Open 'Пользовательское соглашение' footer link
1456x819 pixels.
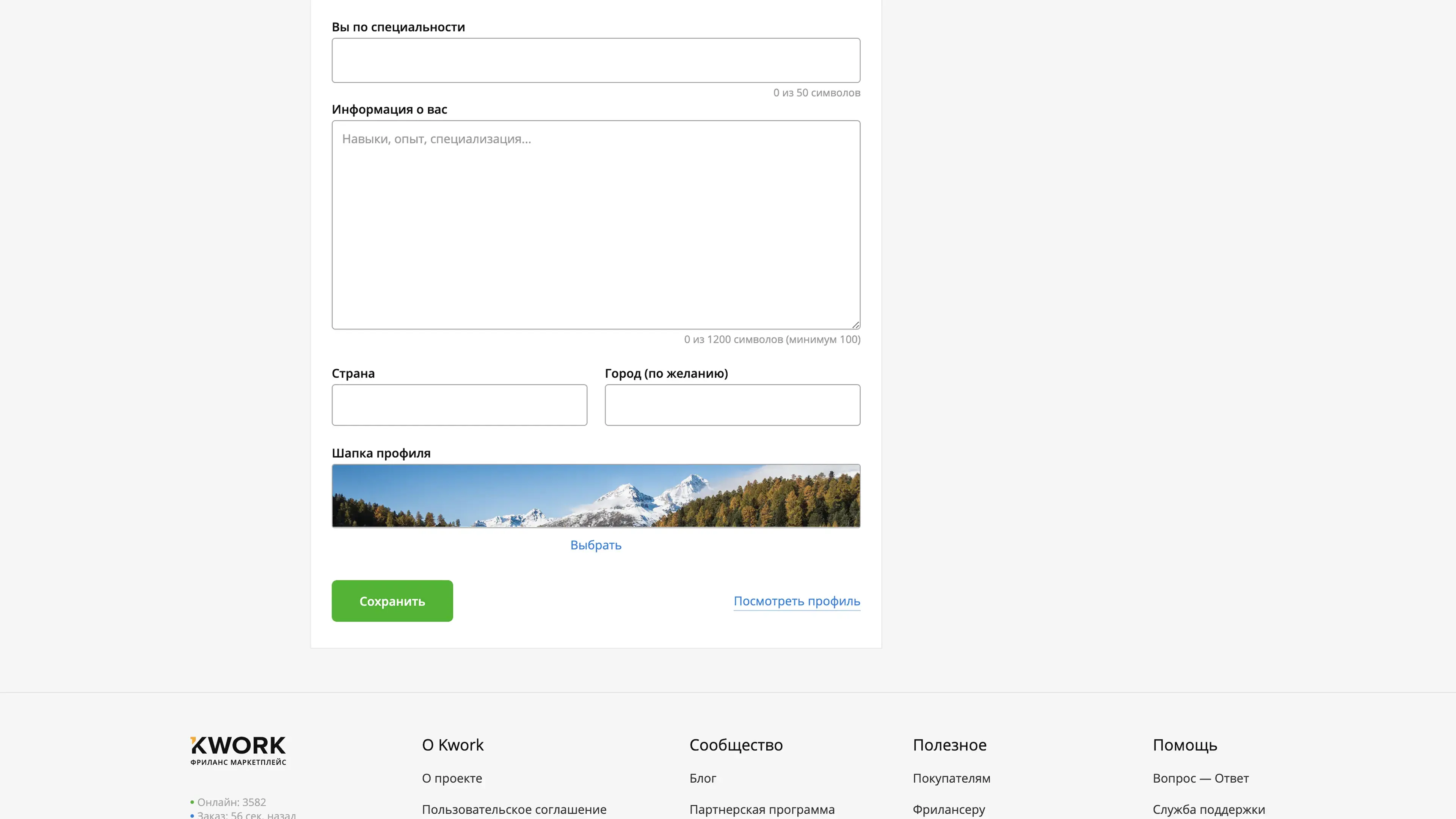tap(514, 810)
